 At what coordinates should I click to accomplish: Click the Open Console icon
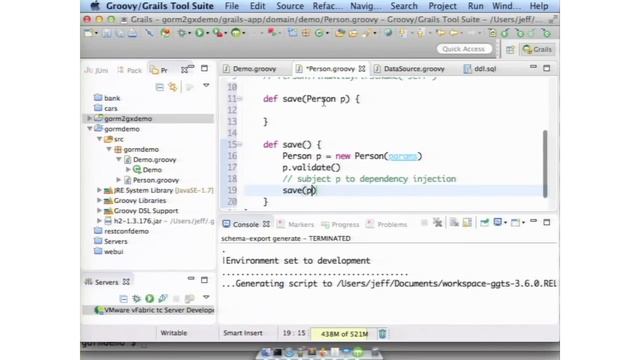[x=516, y=222]
